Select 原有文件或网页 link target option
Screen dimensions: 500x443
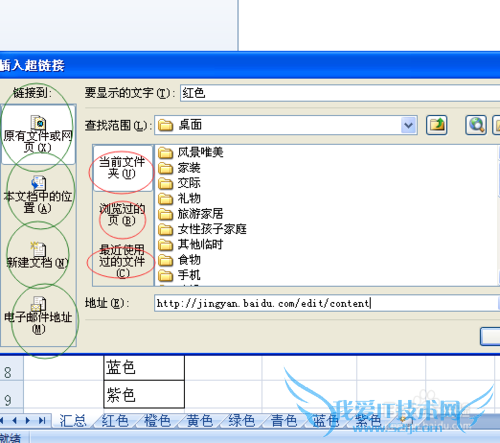click(x=38, y=134)
